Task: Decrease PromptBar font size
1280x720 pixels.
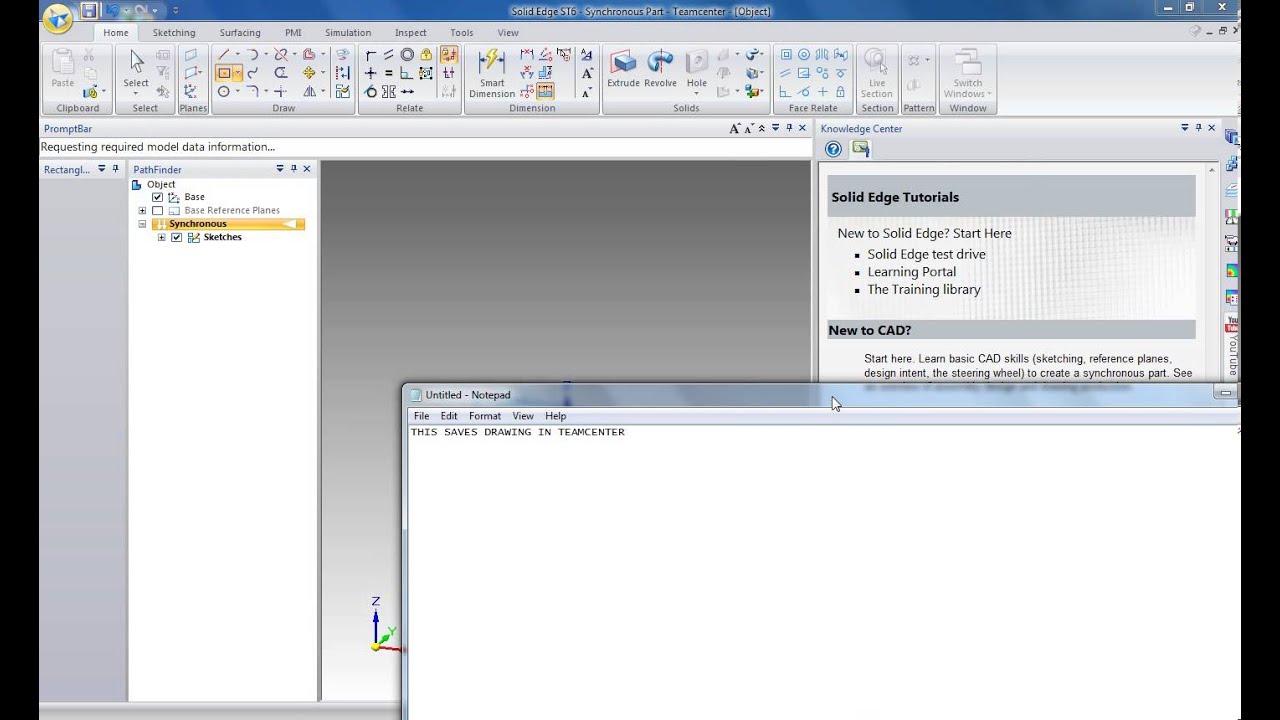Action: [748, 129]
